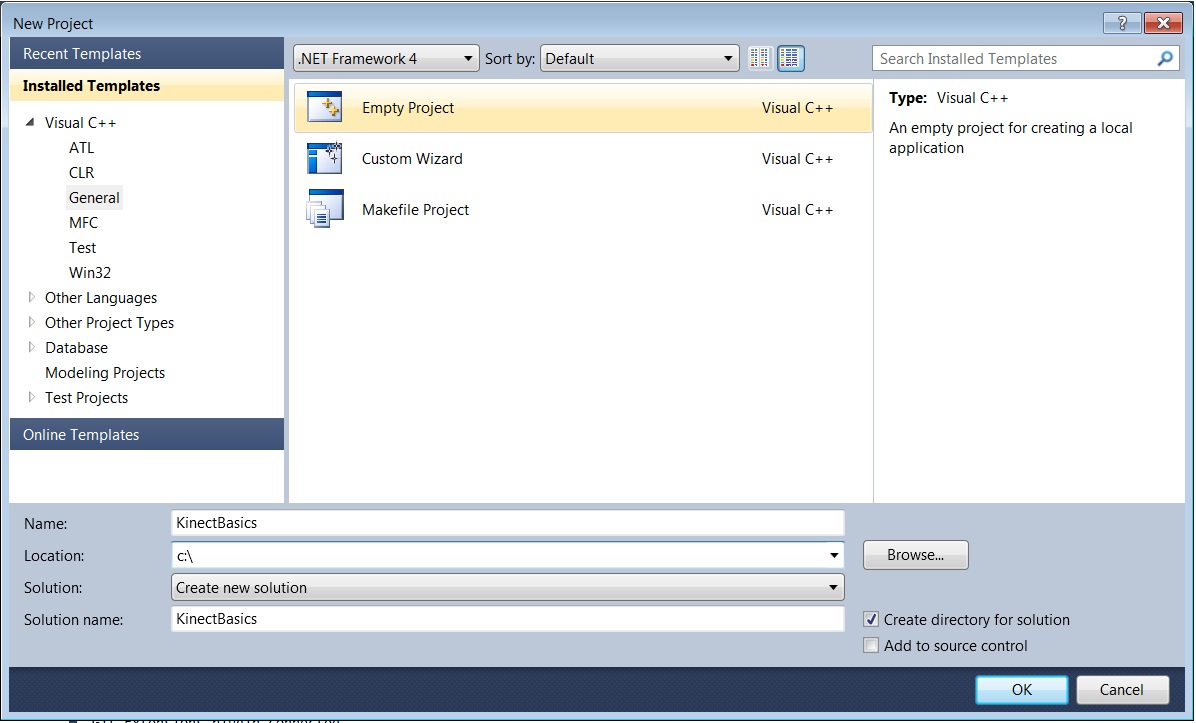Expand the Test Projects node
Screen dimensions: 1196x723
click(x=31, y=397)
